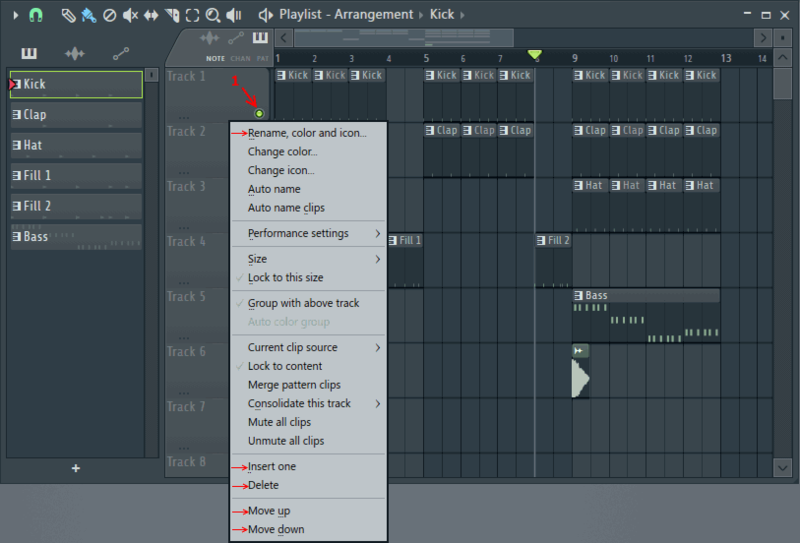800x543 pixels.
Task: Select Fill 2 pattern in the picker
Action: click(76, 206)
